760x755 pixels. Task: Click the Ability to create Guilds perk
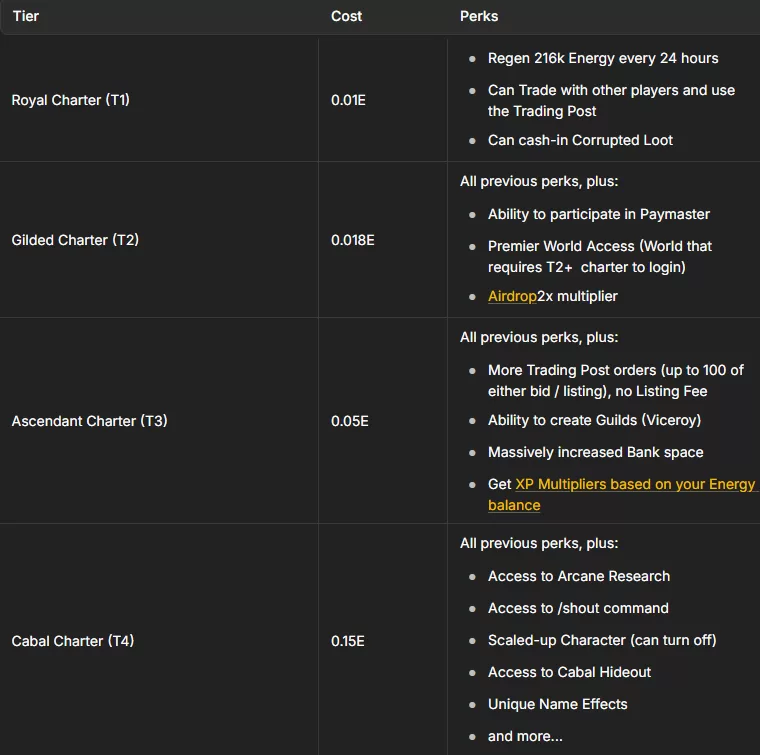coord(594,420)
